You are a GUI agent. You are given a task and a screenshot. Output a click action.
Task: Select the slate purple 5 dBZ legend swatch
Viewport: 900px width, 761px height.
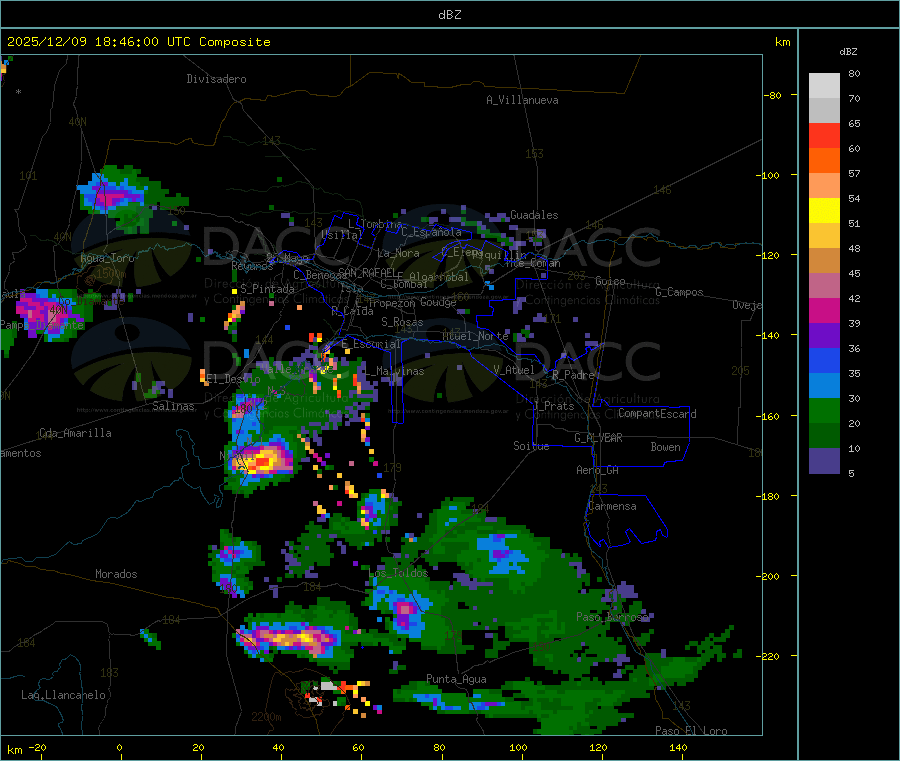tap(824, 461)
